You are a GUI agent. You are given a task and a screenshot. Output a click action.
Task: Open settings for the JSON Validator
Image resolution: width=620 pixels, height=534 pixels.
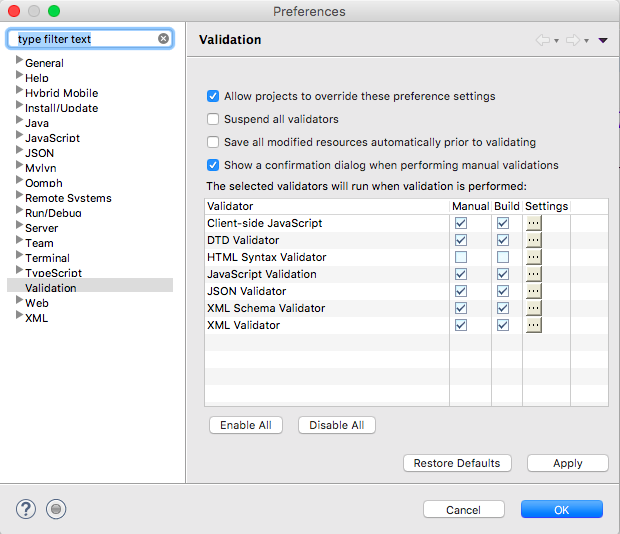pyautogui.click(x=533, y=291)
